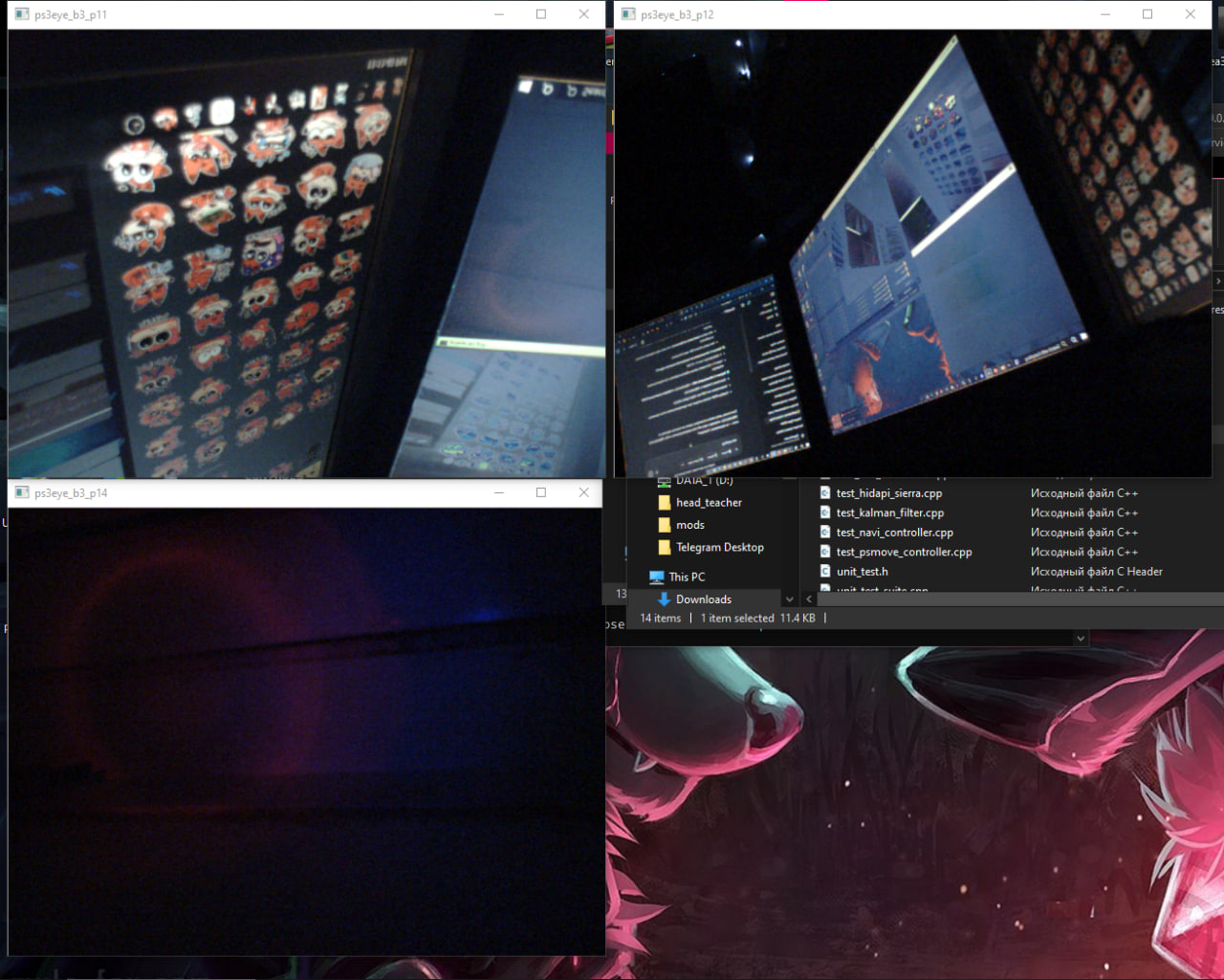Select This PC in the navigation pane

pyautogui.click(x=687, y=577)
